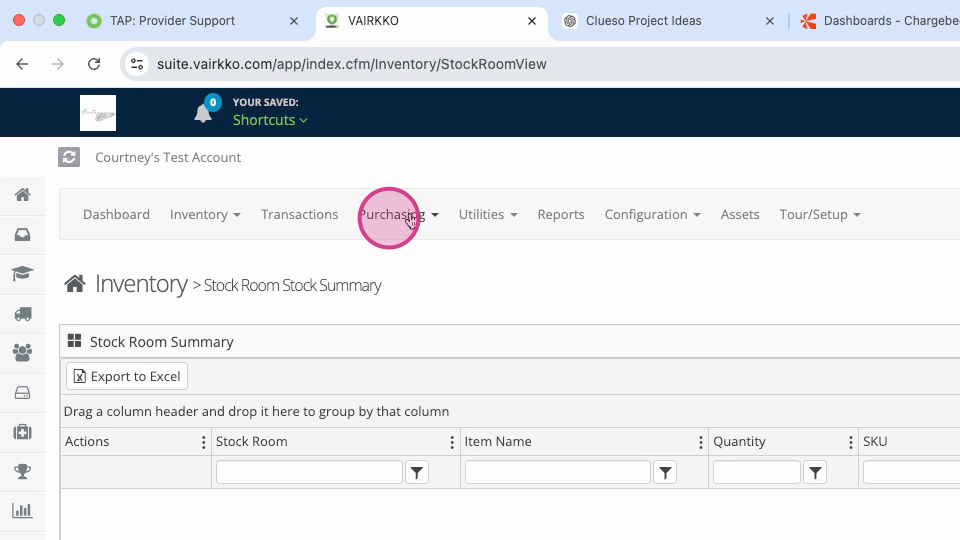Open the hard drive sidebar icon

pos(23,392)
